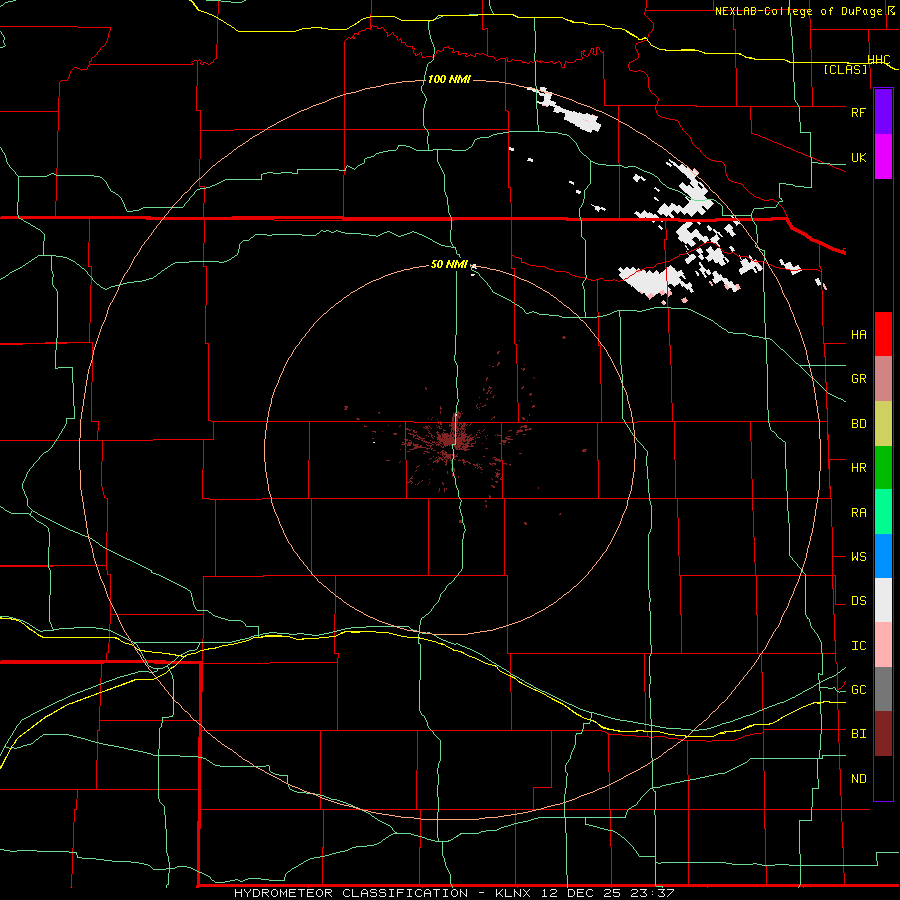Click the BI brown legend swatch
The height and width of the screenshot is (900, 900).
(883, 734)
